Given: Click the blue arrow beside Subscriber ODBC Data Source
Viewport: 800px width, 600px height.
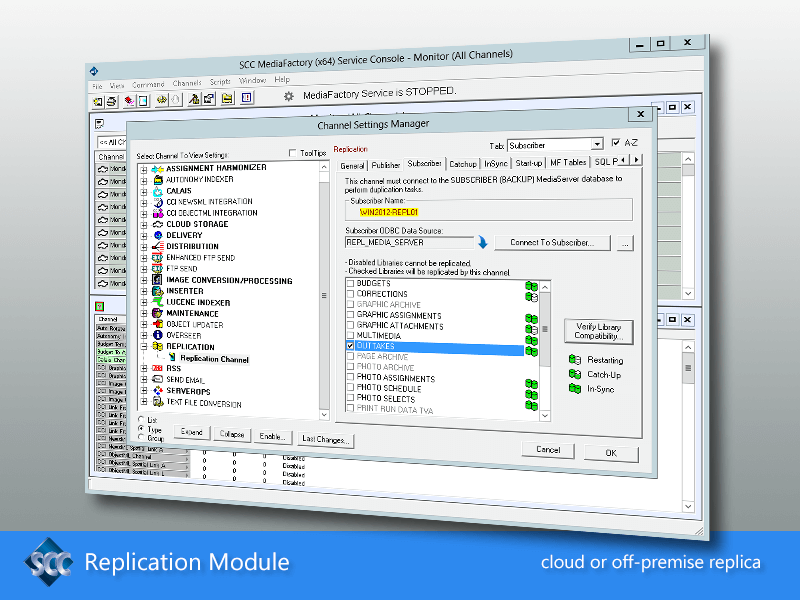Looking at the screenshot, I should (482, 242).
